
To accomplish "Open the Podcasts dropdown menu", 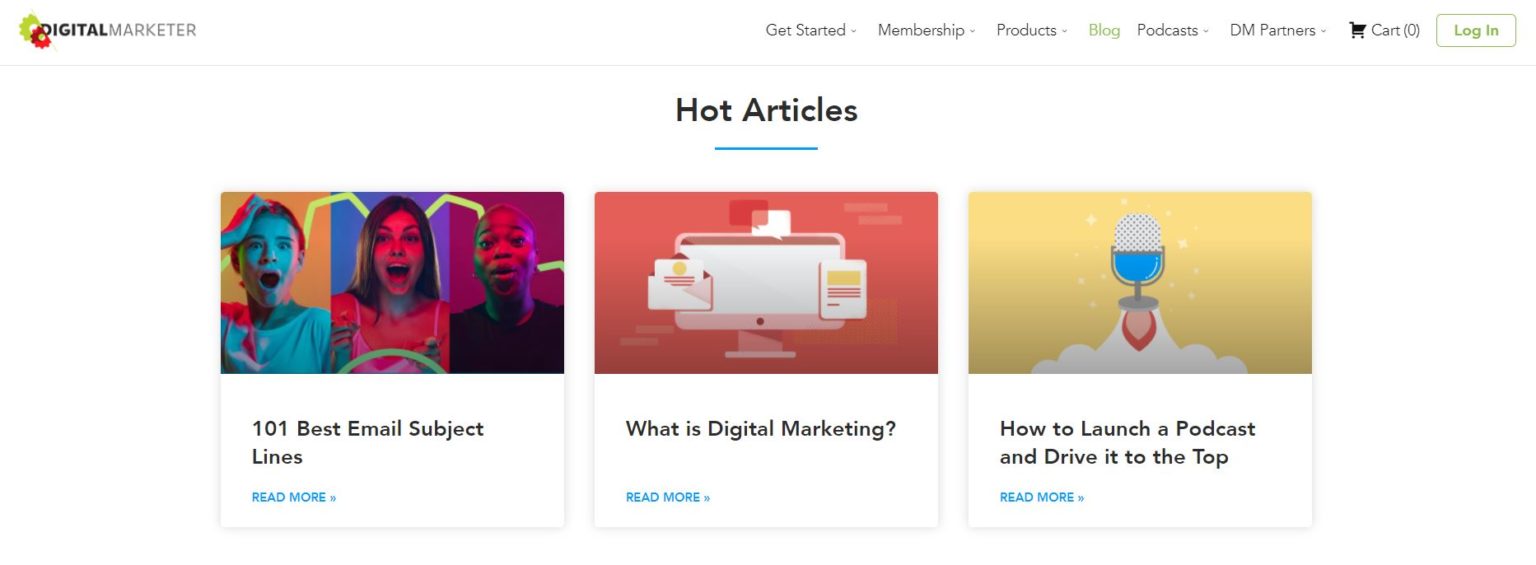I will coord(1172,30).
